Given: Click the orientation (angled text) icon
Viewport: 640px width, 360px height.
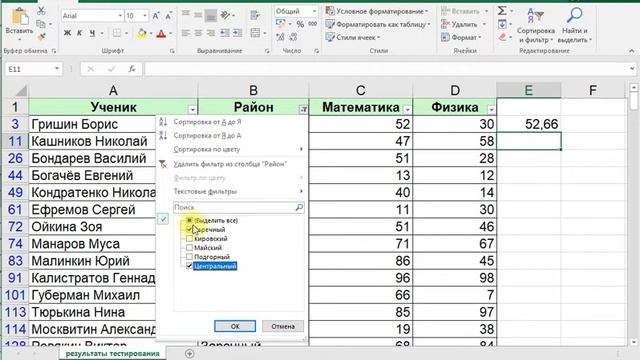Looking at the screenshot, I should [225, 16].
